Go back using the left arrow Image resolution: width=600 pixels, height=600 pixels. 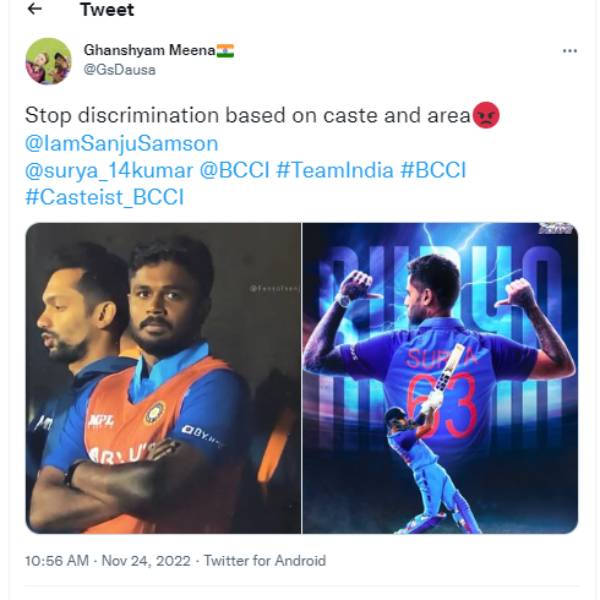[x=35, y=10]
